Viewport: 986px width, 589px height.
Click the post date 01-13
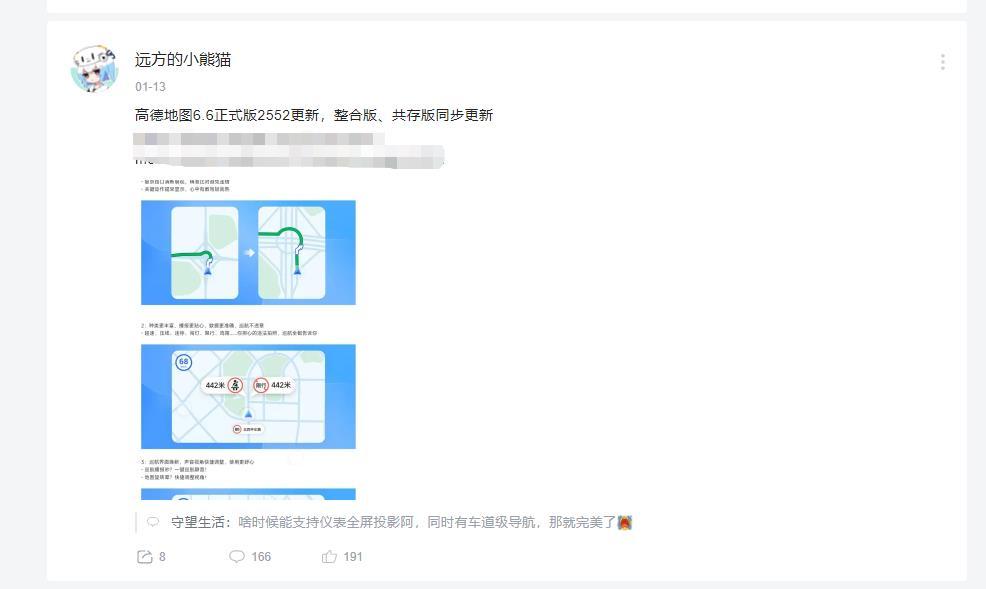click(x=150, y=87)
